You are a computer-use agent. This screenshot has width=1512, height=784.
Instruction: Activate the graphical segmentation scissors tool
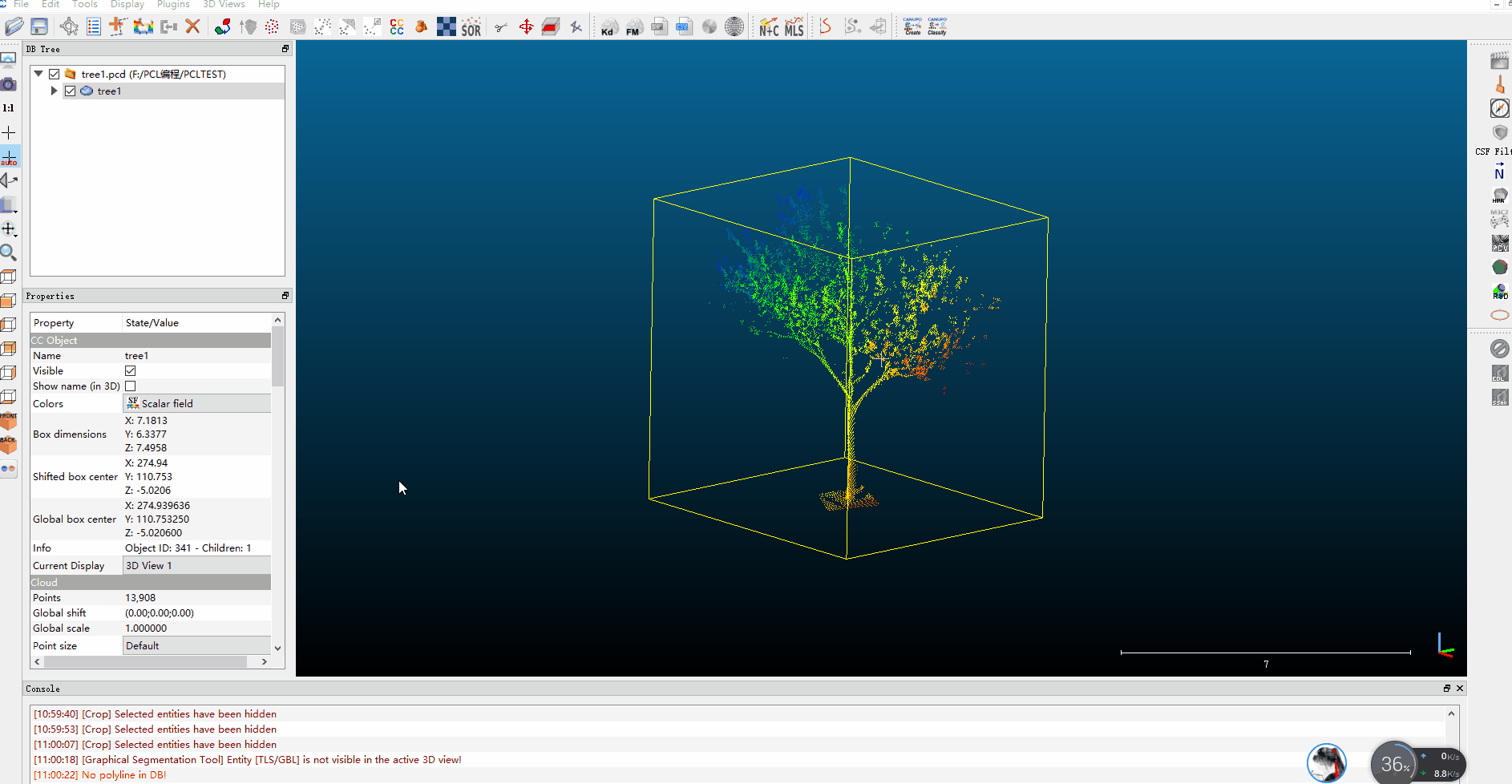point(501,26)
